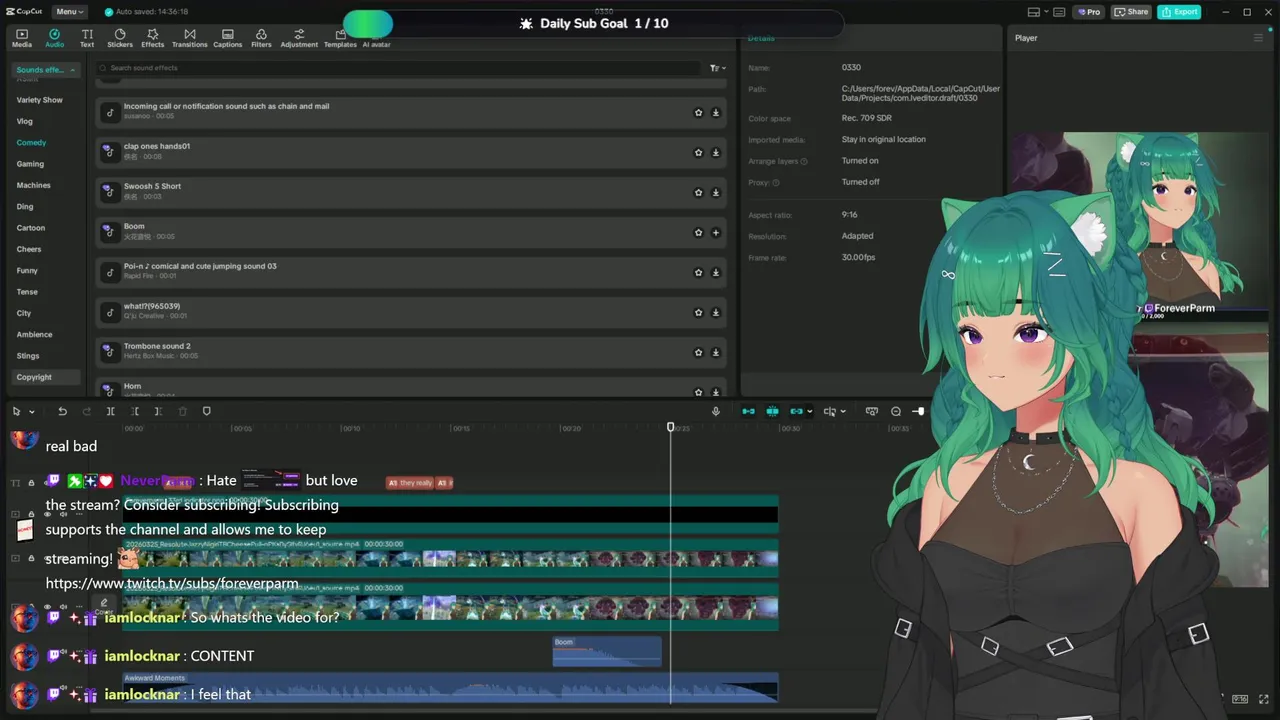Click the trash Delete clip icon

click(182, 411)
